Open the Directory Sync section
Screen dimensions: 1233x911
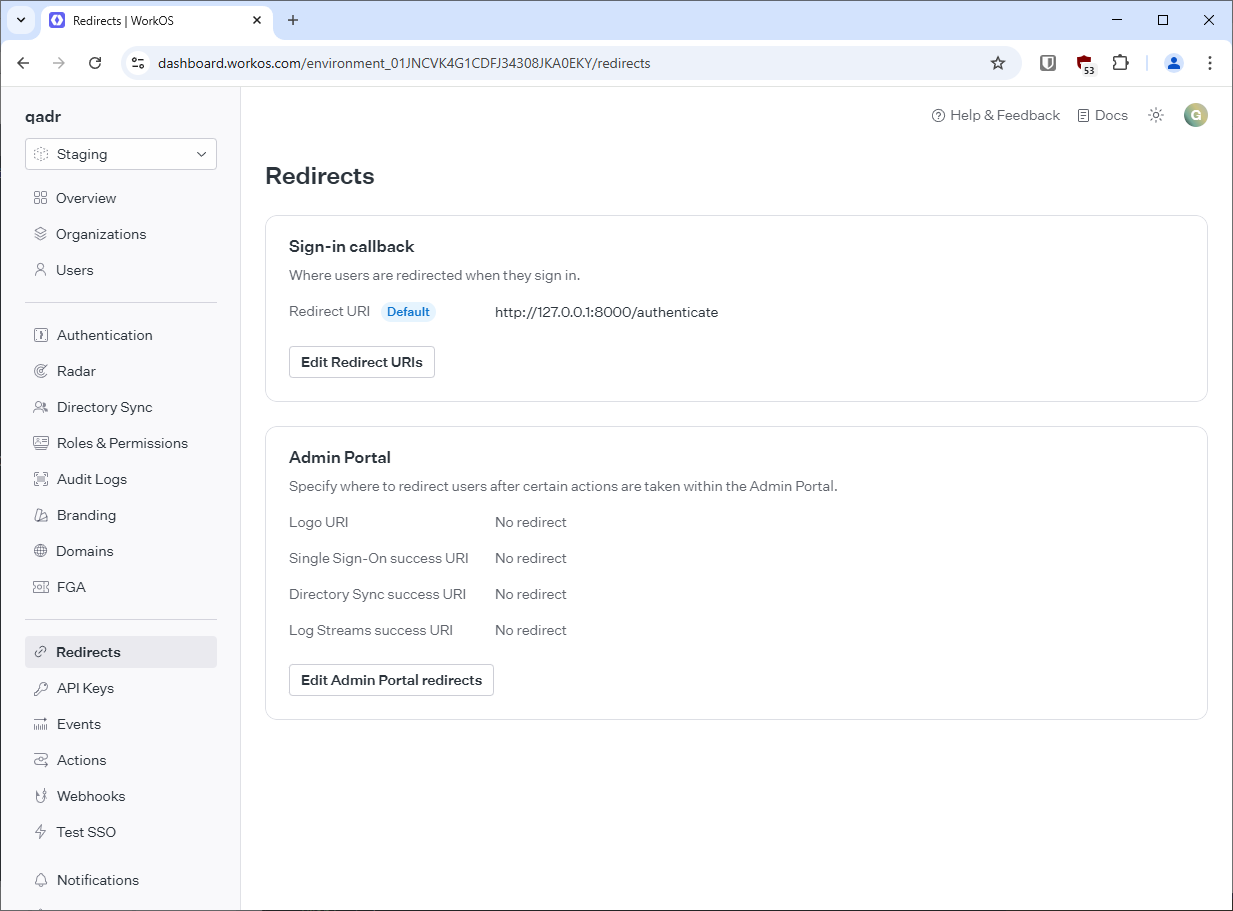click(103, 406)
